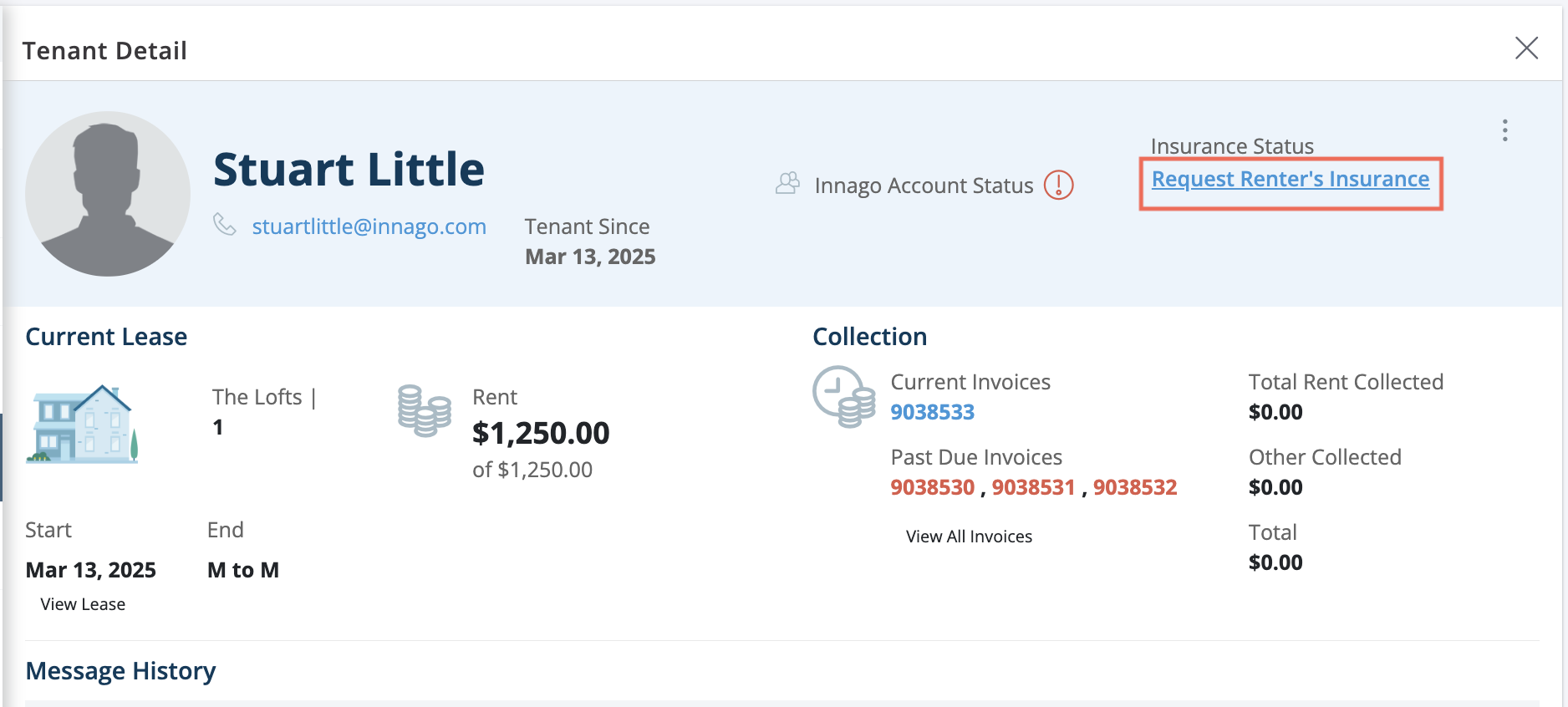Click The Lofts property name
This screenshot has height=707, width=1568.
(257, 397)
